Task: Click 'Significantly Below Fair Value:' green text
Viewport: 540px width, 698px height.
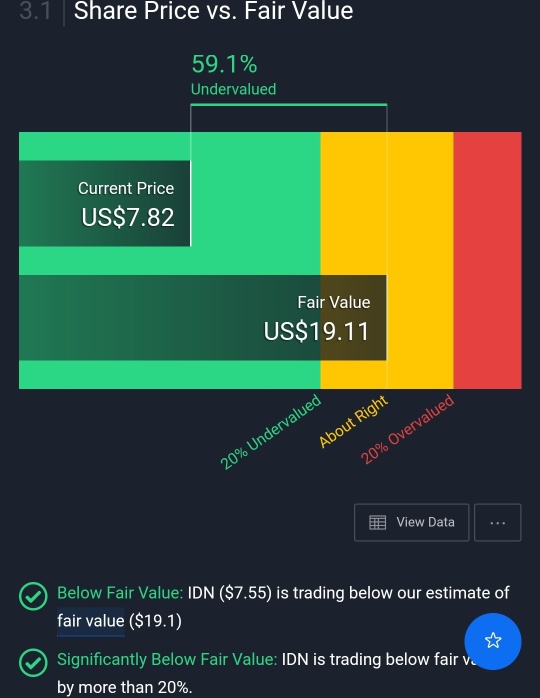Action: (x=167, y=659)
